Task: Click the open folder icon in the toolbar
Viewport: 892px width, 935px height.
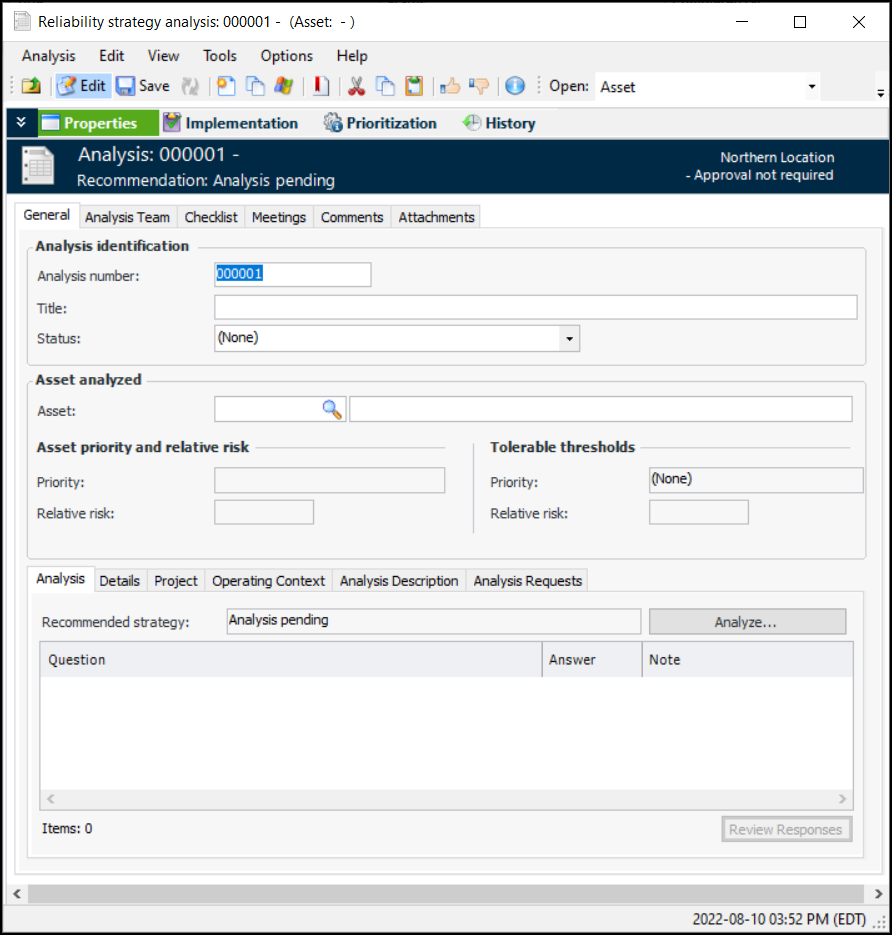Action: pos(31,86)
